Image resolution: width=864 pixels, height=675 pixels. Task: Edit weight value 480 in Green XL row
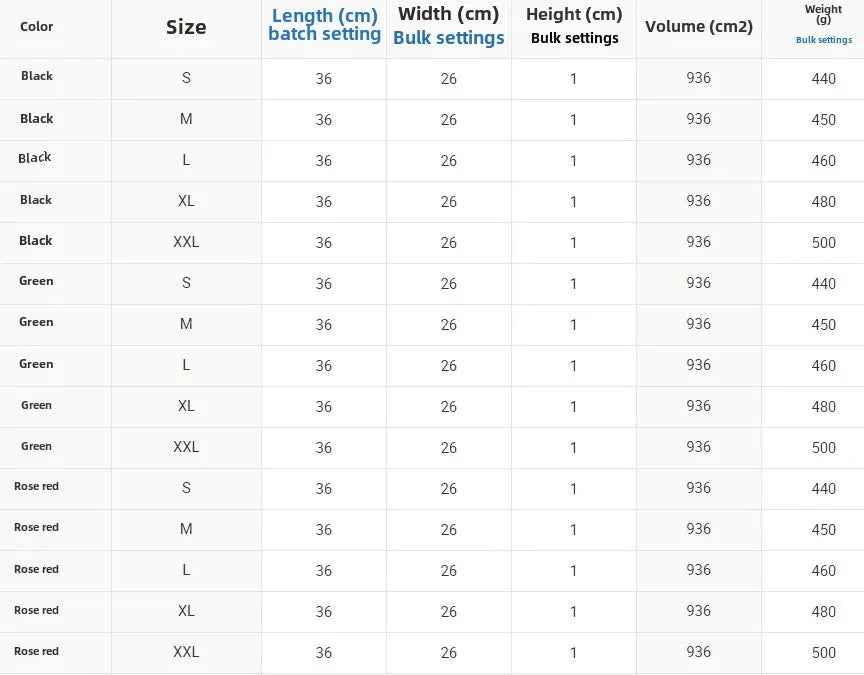[x=824, y=407]
